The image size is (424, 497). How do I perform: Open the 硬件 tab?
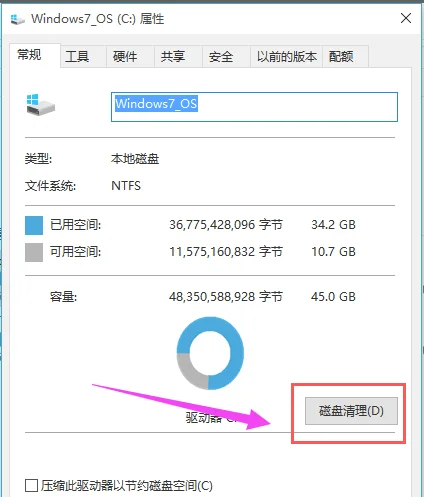click(130, 56)
